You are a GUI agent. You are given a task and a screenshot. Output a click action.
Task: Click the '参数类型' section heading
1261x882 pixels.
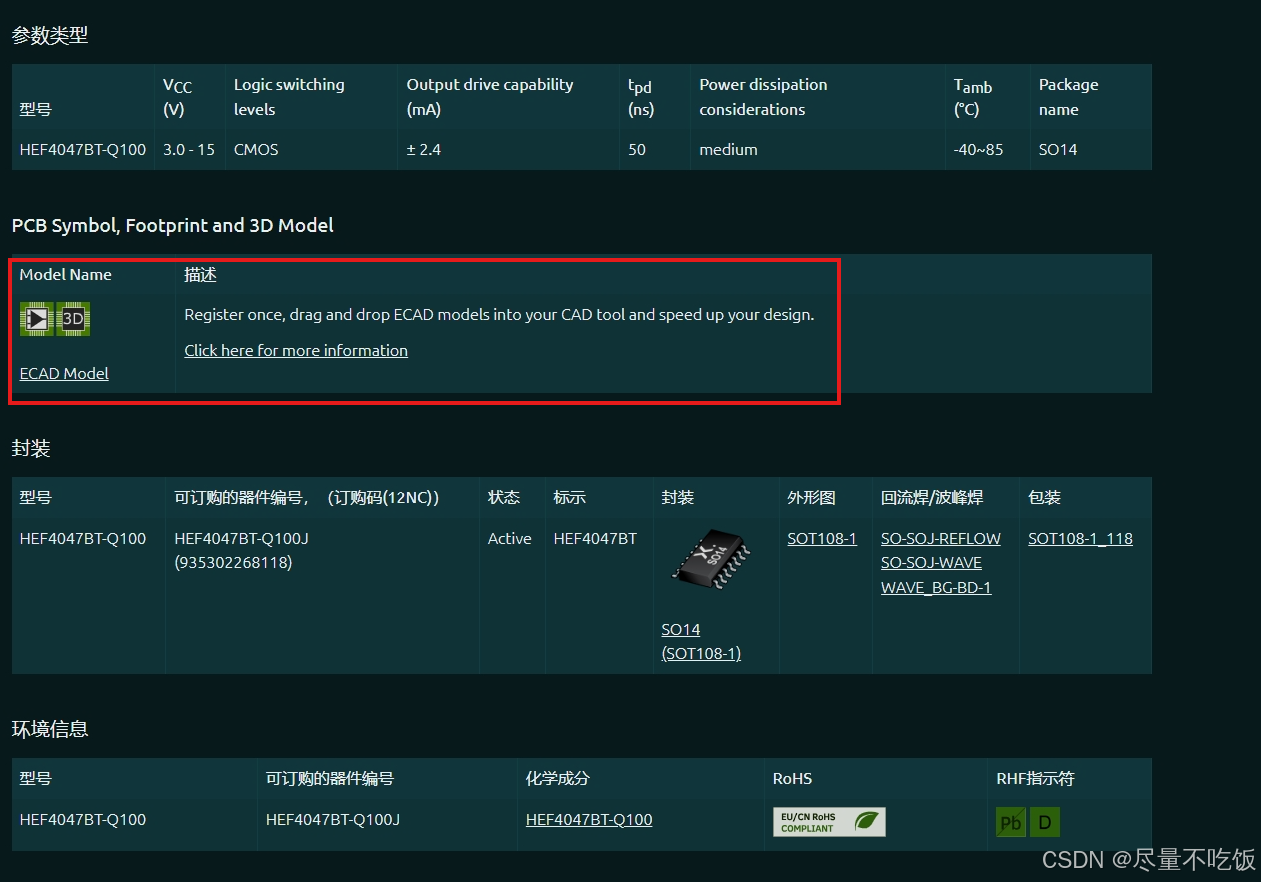click(50, 35)
